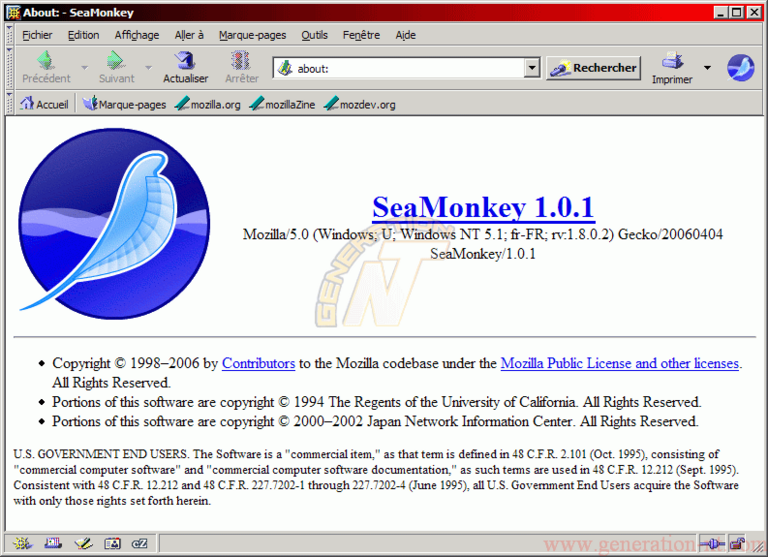Click the Précédent back arrow icon

(46, 61)
